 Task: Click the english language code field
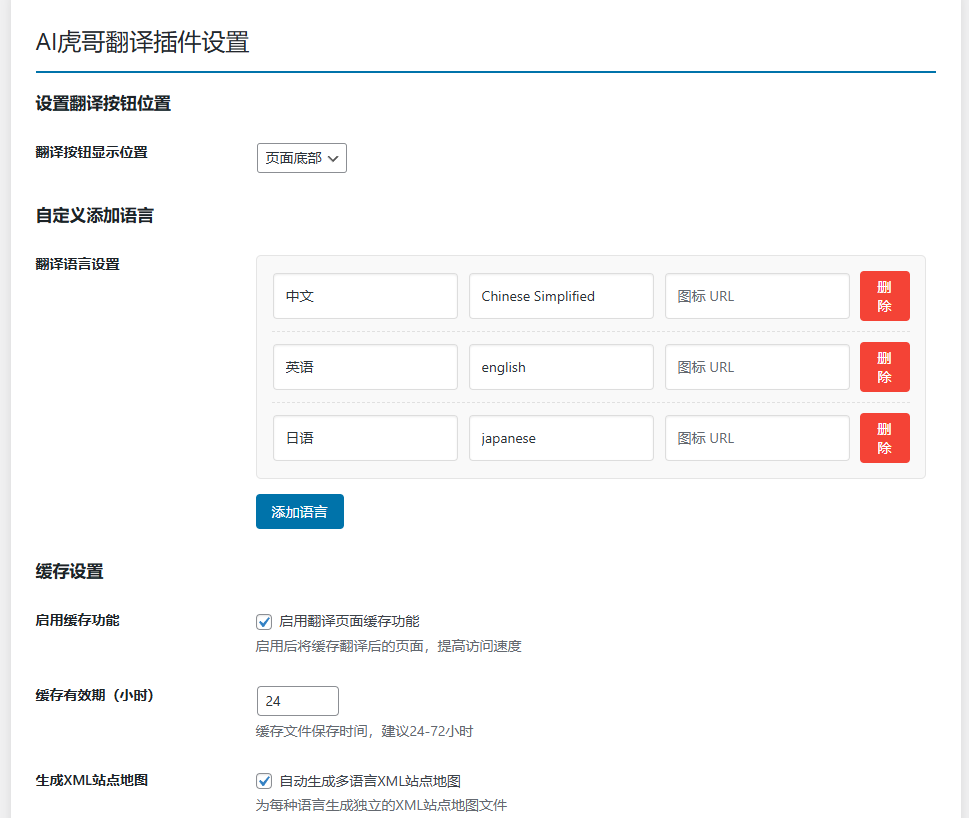tap(561, 367)
